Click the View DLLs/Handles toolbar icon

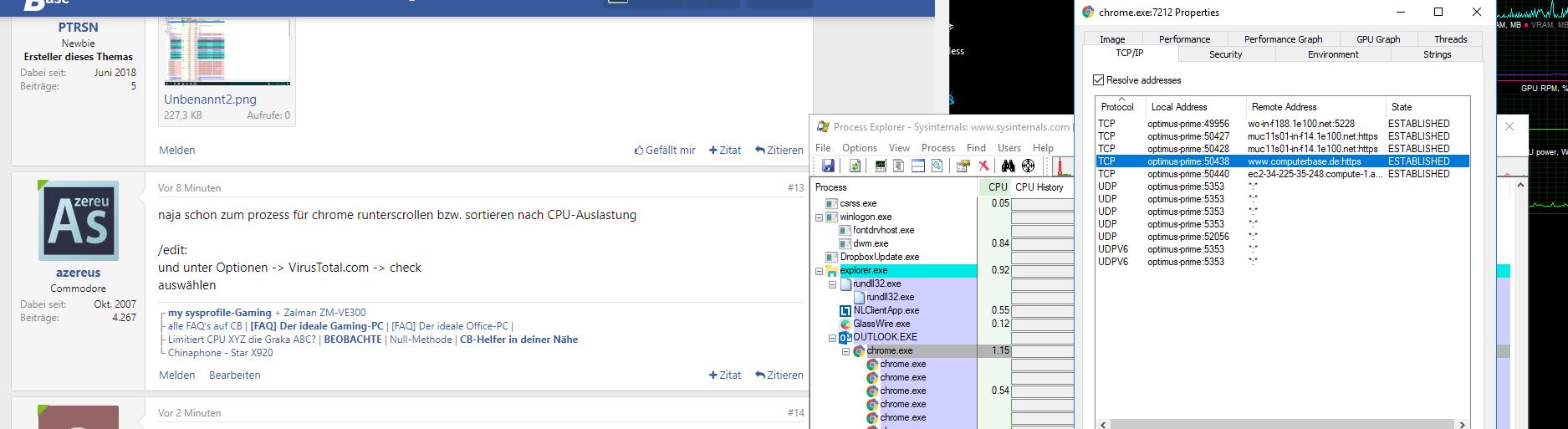coord(937,166)
